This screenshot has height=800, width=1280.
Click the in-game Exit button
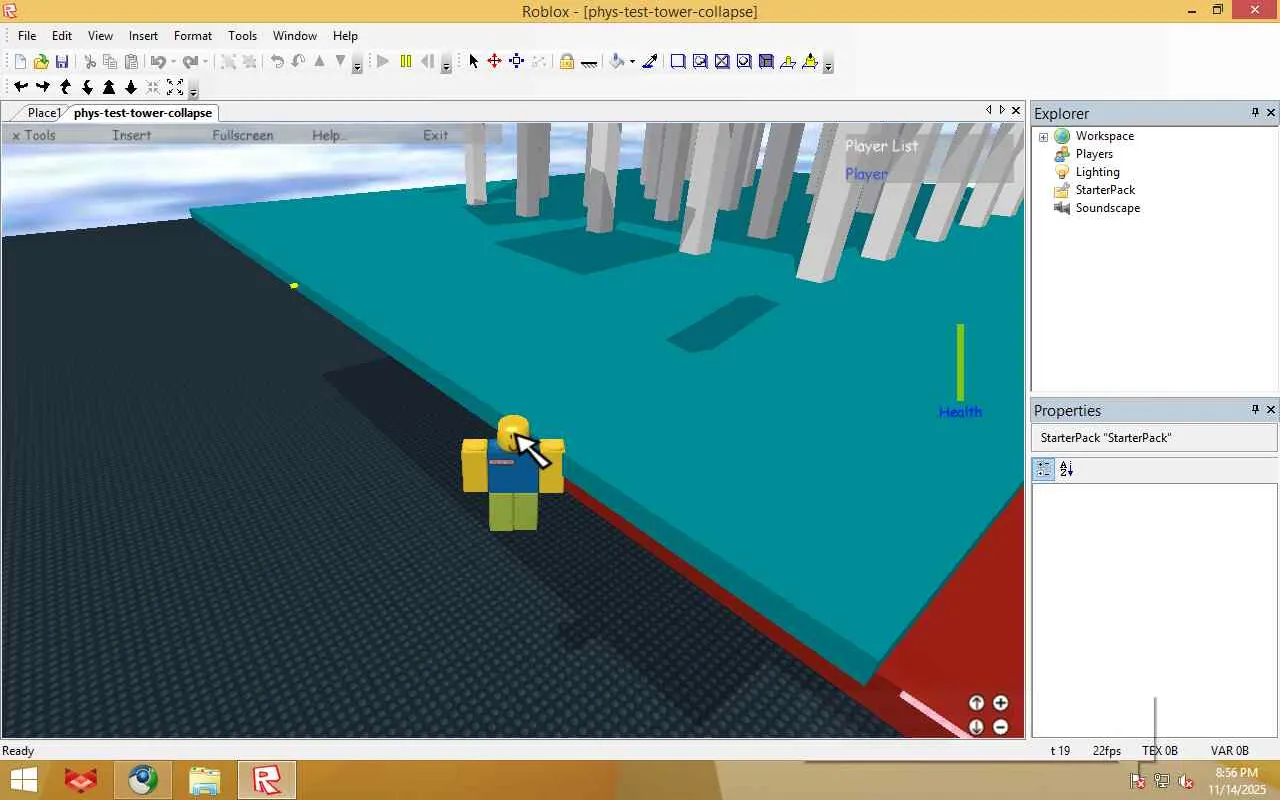point(435,135)
